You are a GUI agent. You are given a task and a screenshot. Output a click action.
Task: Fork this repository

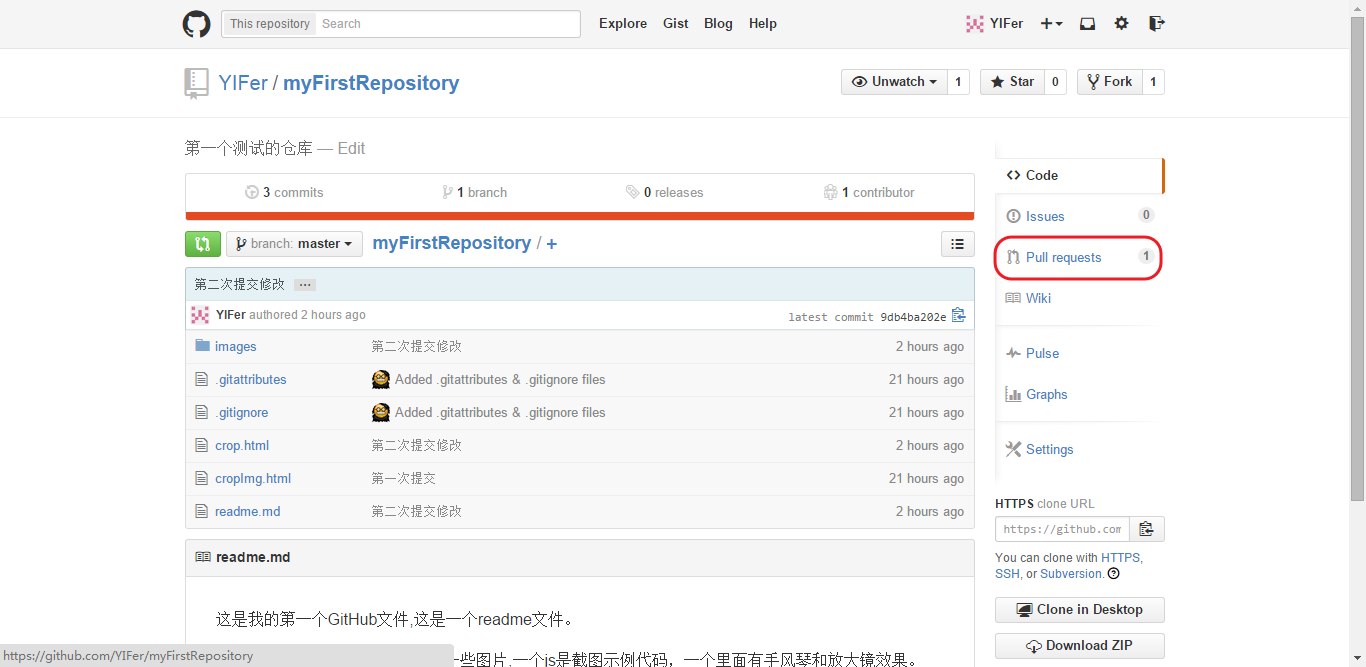(1109, 82)
